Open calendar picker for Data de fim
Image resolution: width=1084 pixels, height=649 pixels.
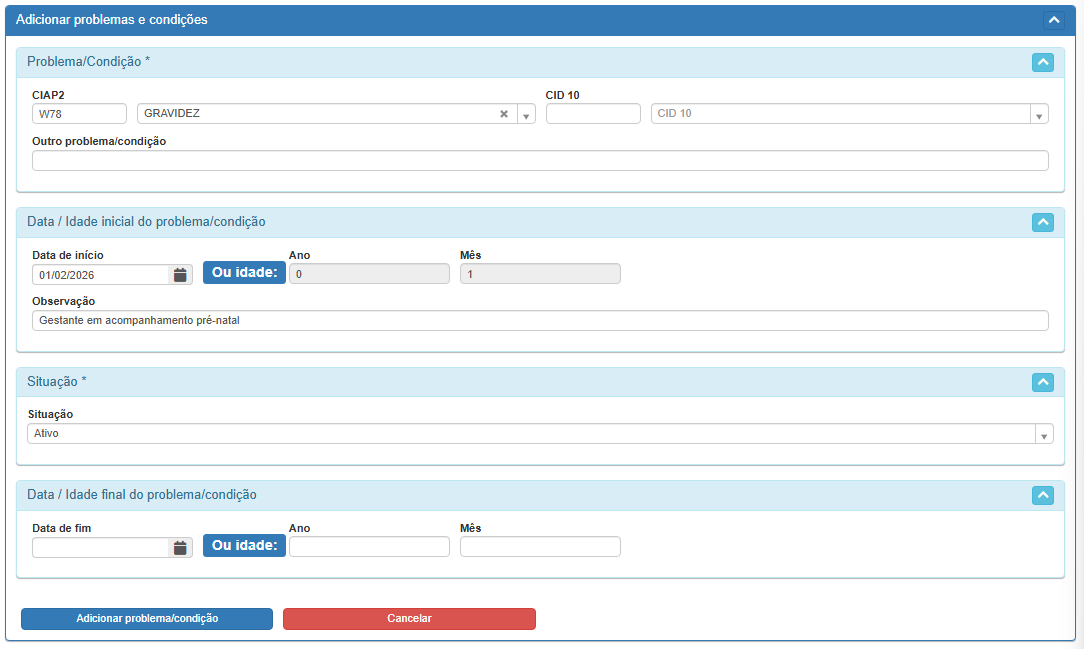tap(180, 548)
